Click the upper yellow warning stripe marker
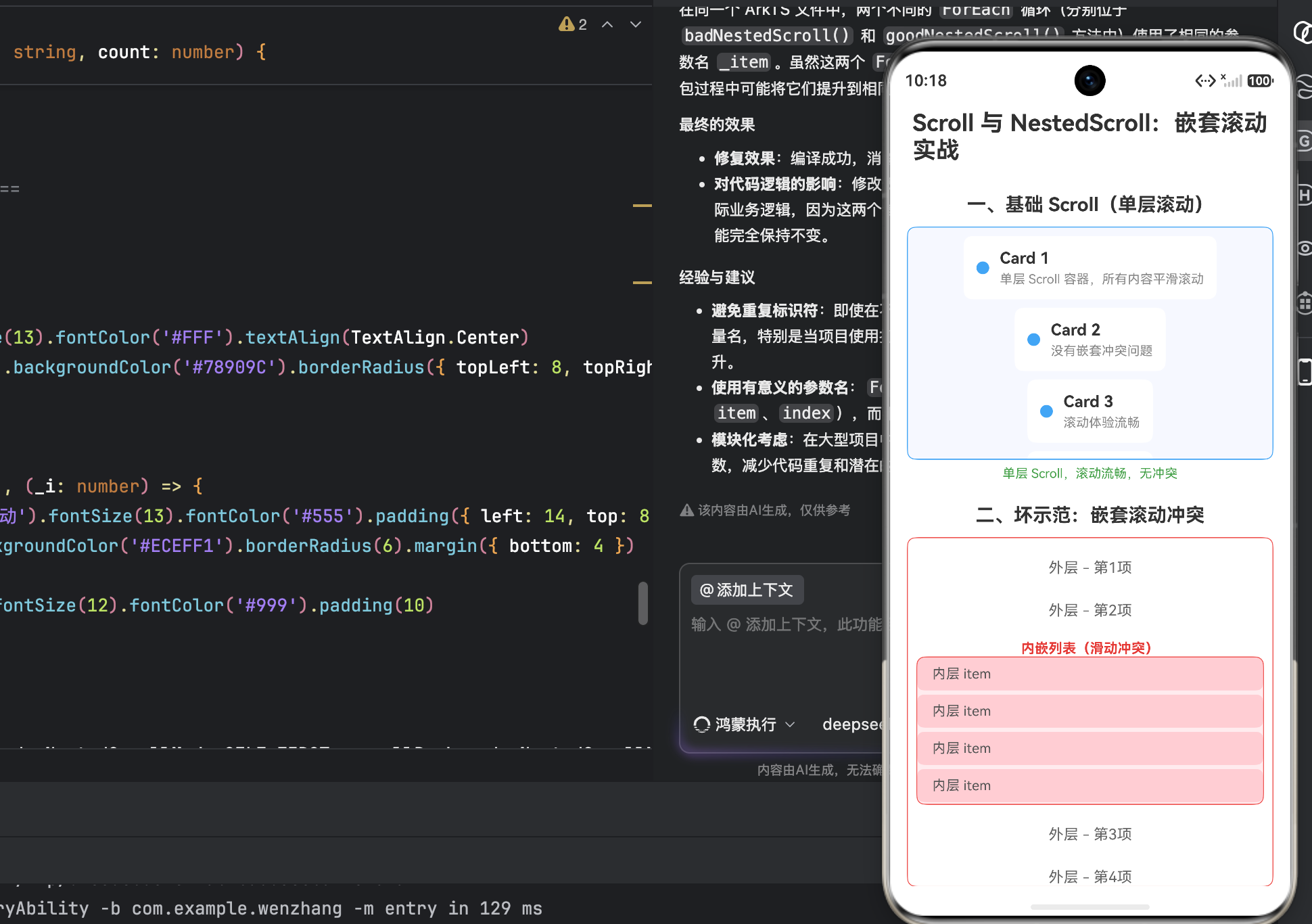 click(642, 205)
